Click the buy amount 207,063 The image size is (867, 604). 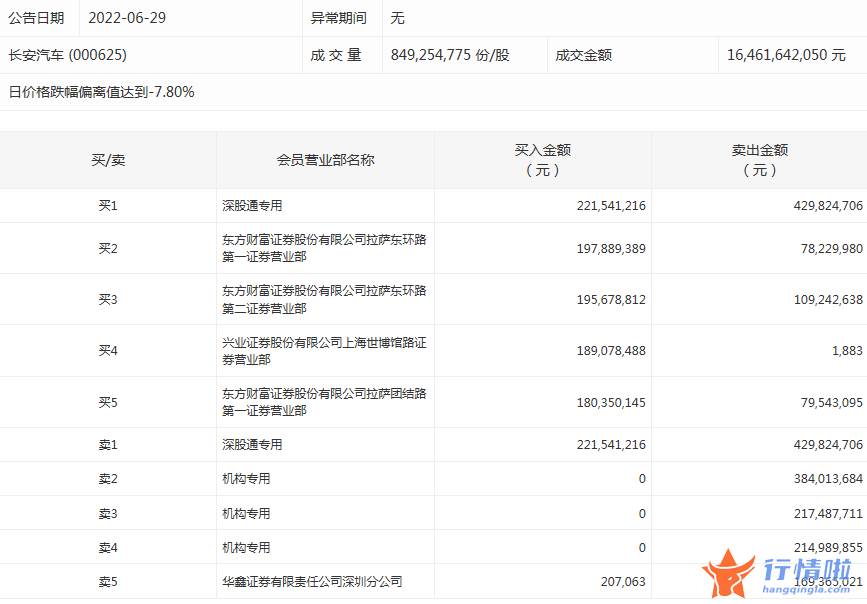[x=623, y=582]
